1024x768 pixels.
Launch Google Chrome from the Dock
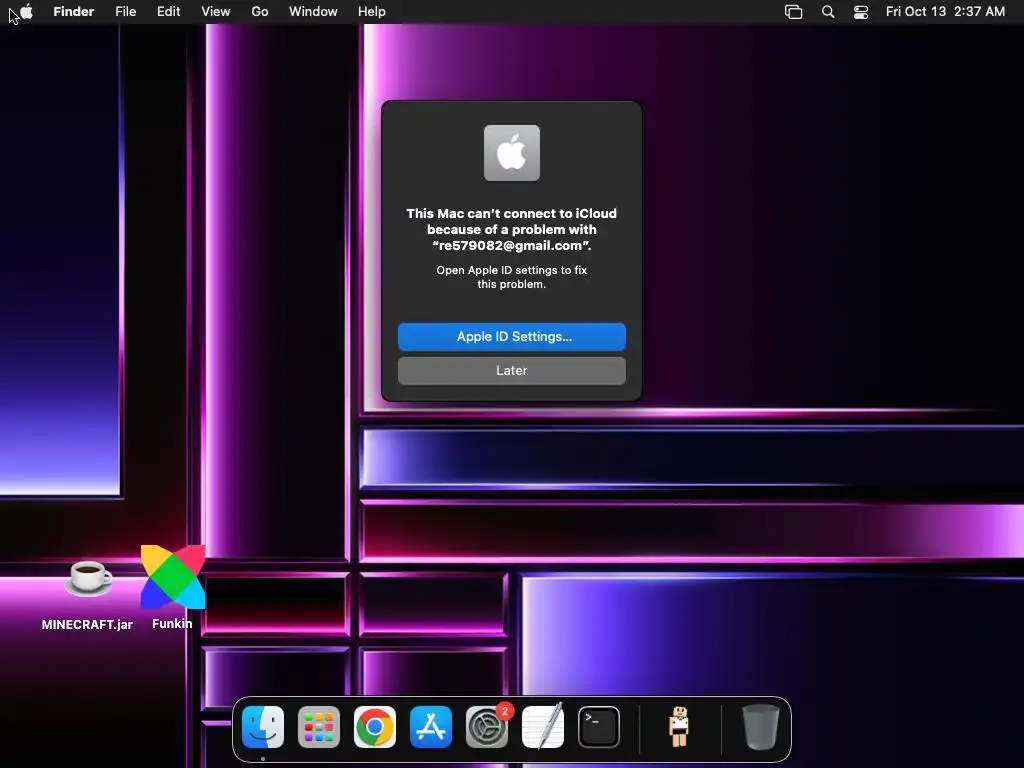[375, 727]
